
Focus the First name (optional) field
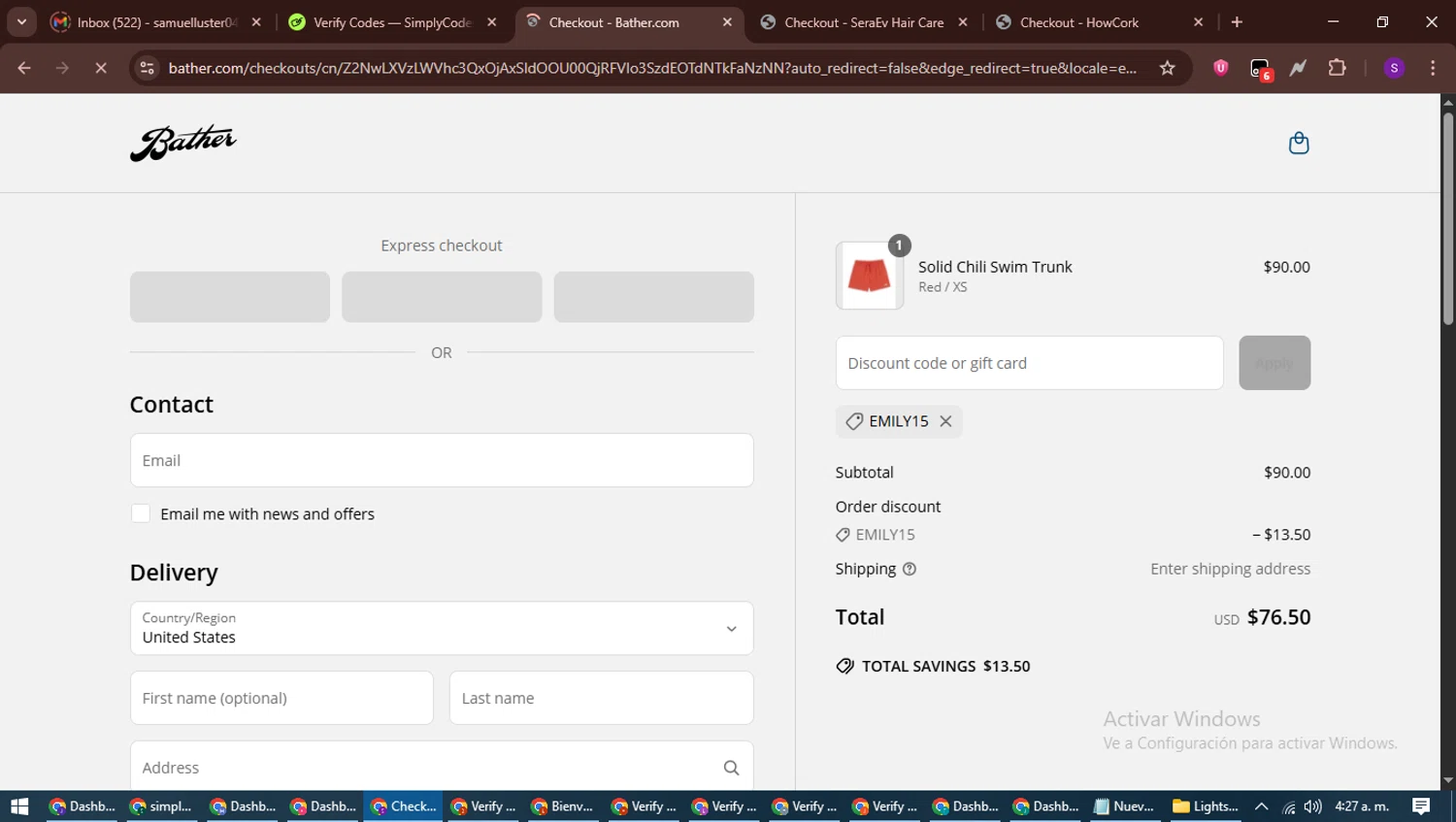[x=281, y=698]
